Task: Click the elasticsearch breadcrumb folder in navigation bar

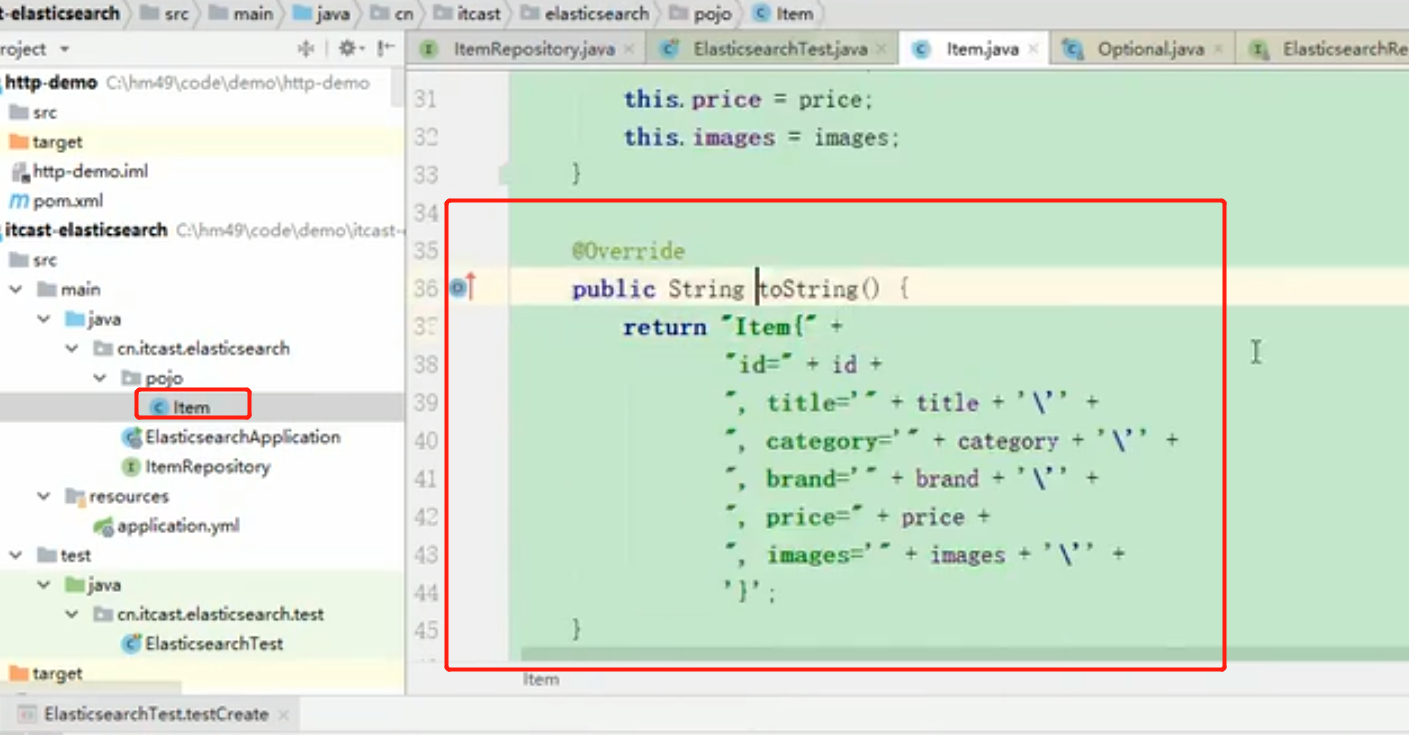Action: click(585, 14)
